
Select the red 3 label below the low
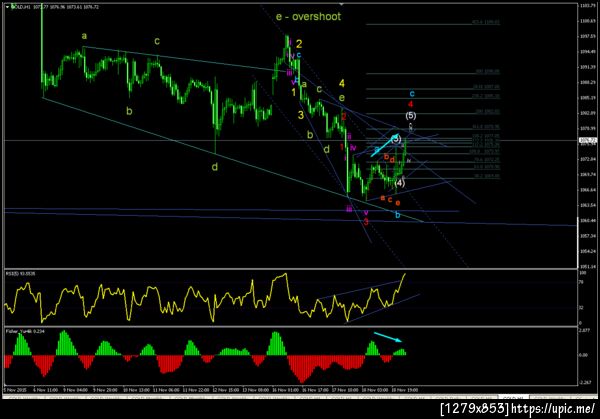click(366, 222)
